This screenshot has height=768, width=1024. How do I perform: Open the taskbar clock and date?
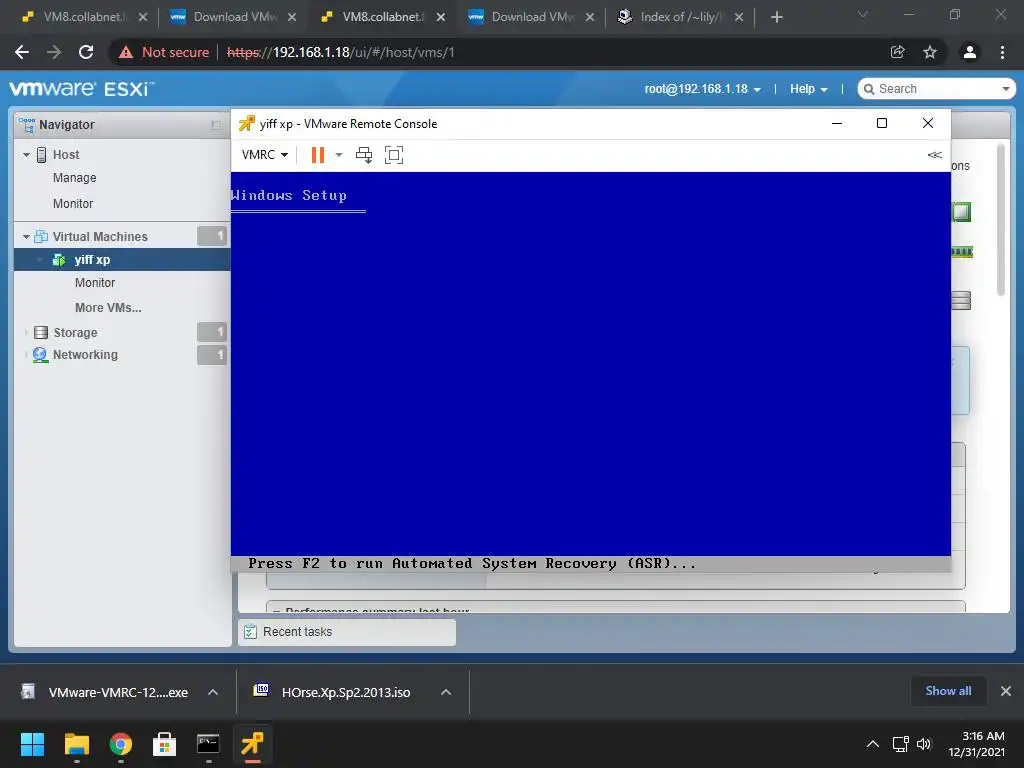point(977,744)
